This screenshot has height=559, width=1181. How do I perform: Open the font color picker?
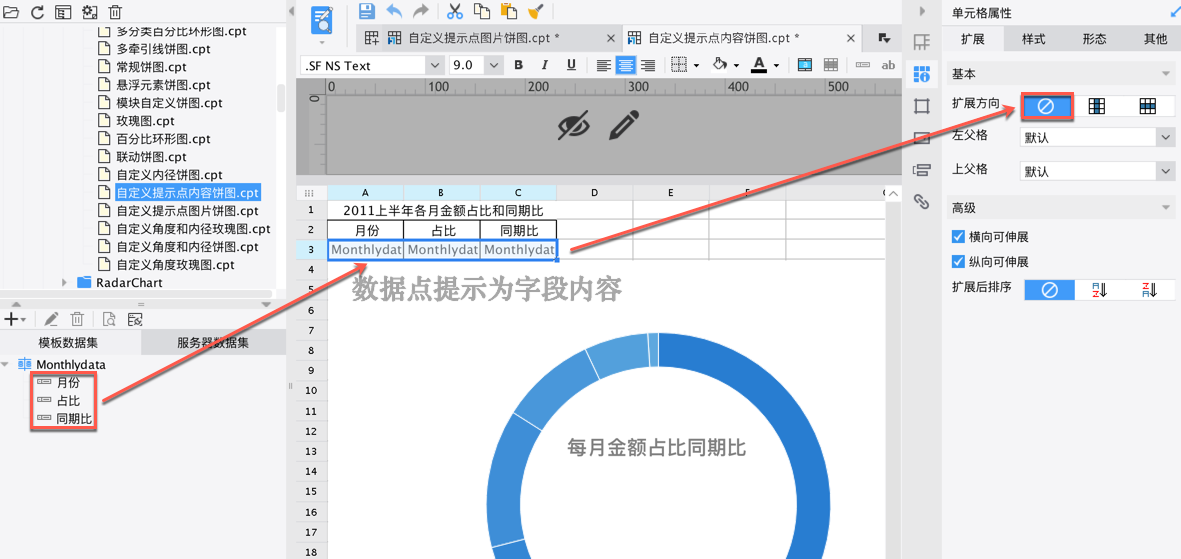[x=760, y=66]
